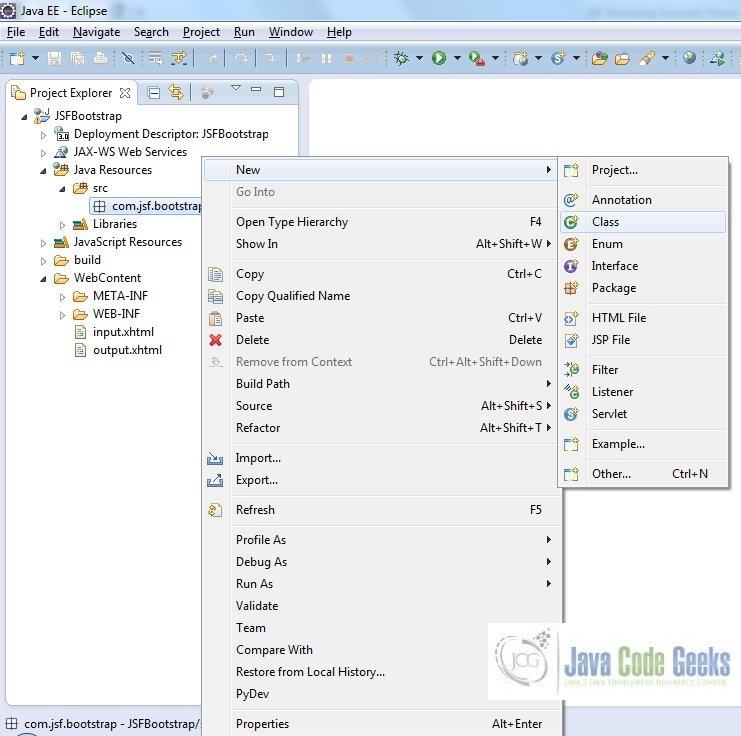Viewport: 741px width, 736px height.
Task: Open the New wizard dropdown arrow
Action: [35, 58]
